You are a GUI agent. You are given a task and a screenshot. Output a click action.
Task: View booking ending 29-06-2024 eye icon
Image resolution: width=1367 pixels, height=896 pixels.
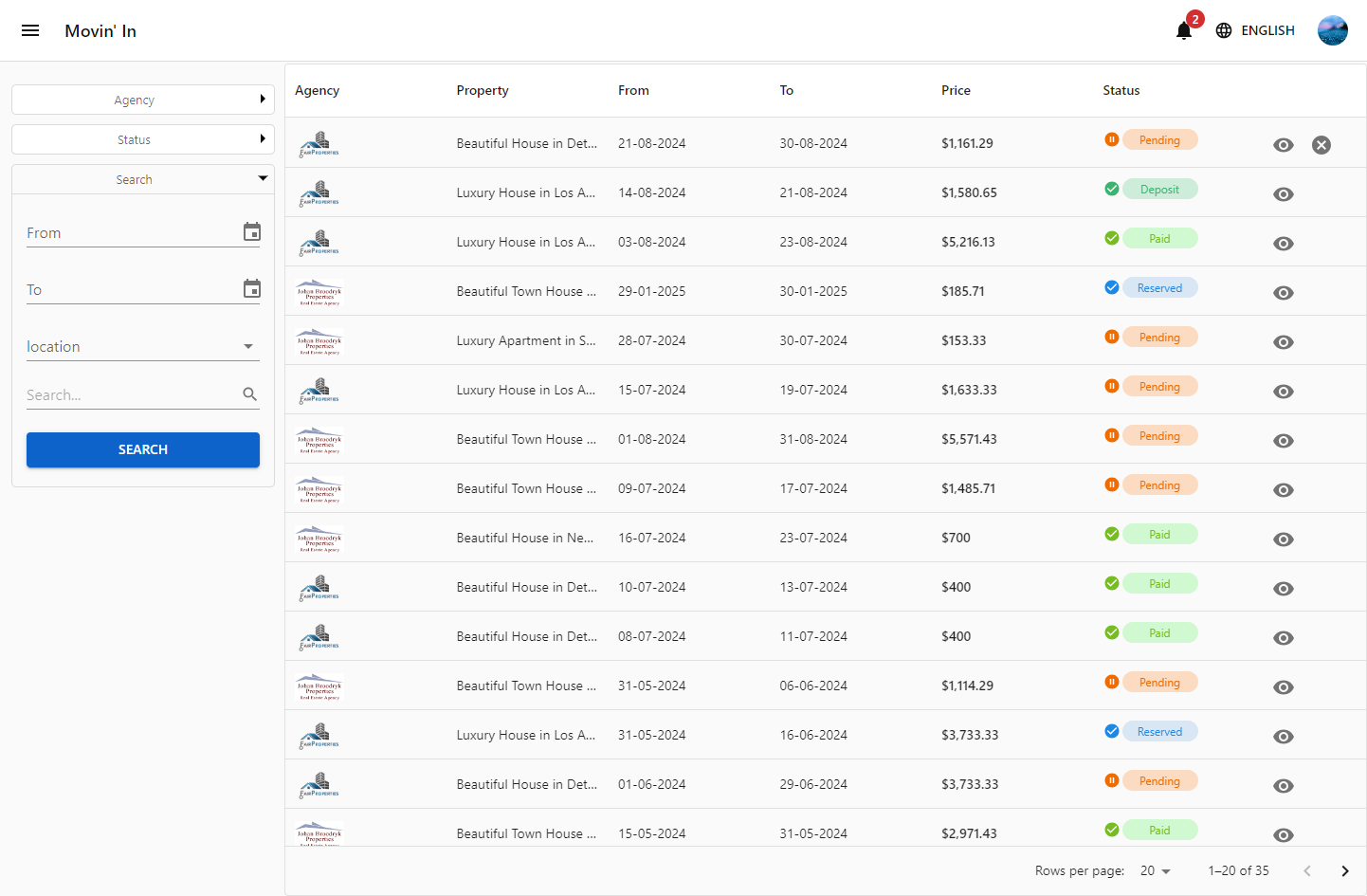pyautogui.click(x=1284, y=785)
